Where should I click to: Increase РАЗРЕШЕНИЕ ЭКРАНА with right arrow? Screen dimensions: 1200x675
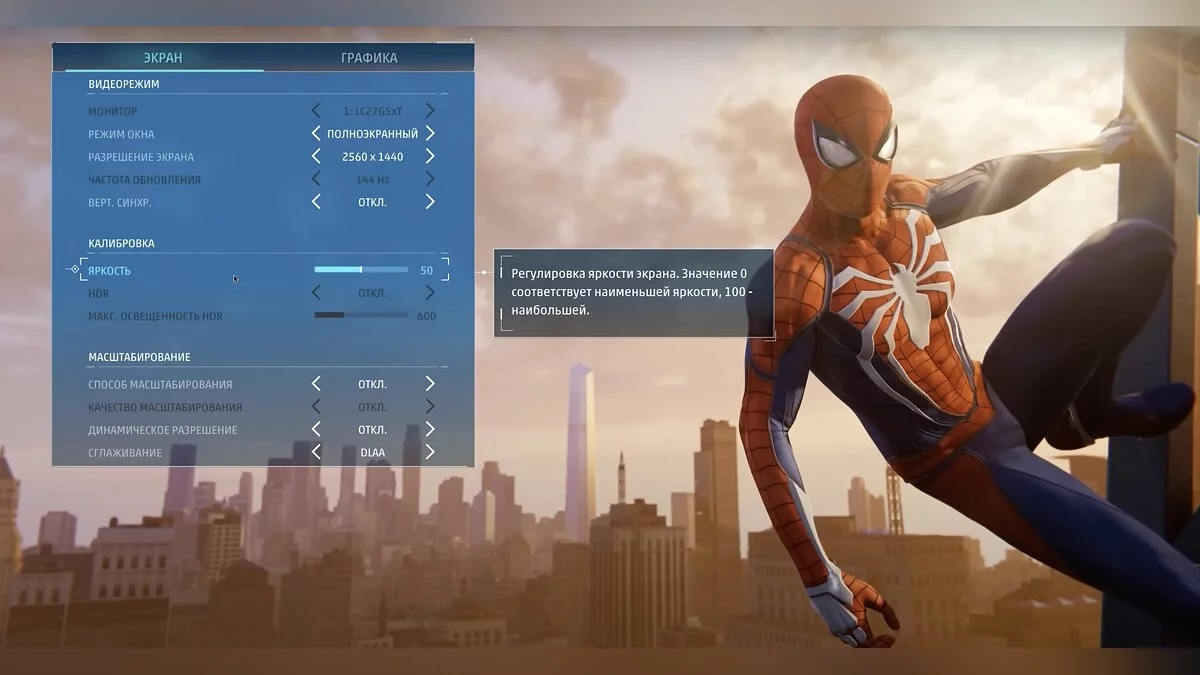point(430,156)
